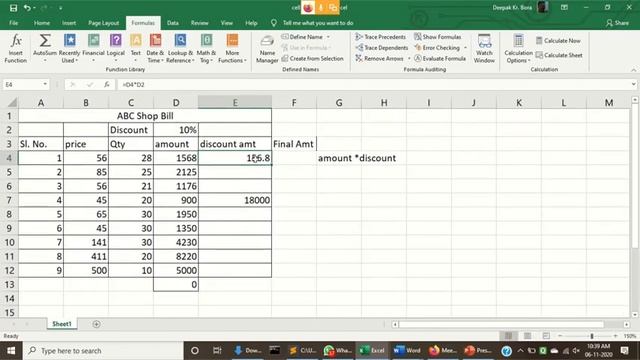Viewport: 640px width, 360px height.
Task: Open Word from the taskbar
Action: [x=407, y=351]
